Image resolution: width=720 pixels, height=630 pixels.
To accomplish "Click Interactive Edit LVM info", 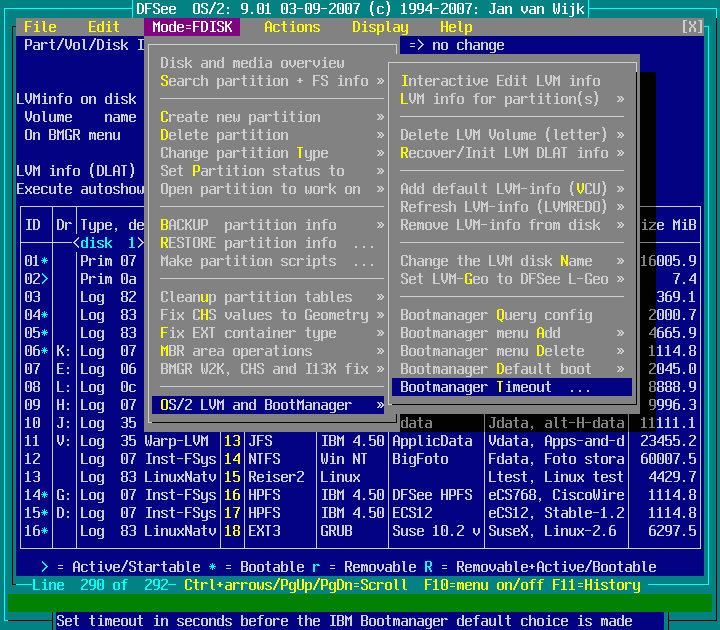I will [500, 81].
